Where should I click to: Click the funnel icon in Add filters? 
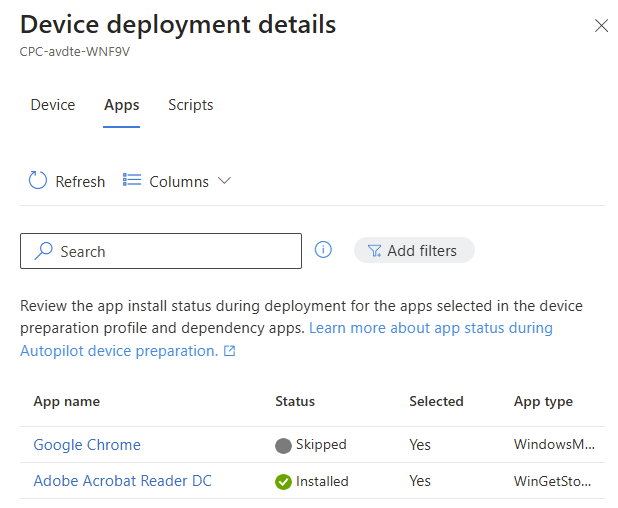374,251
